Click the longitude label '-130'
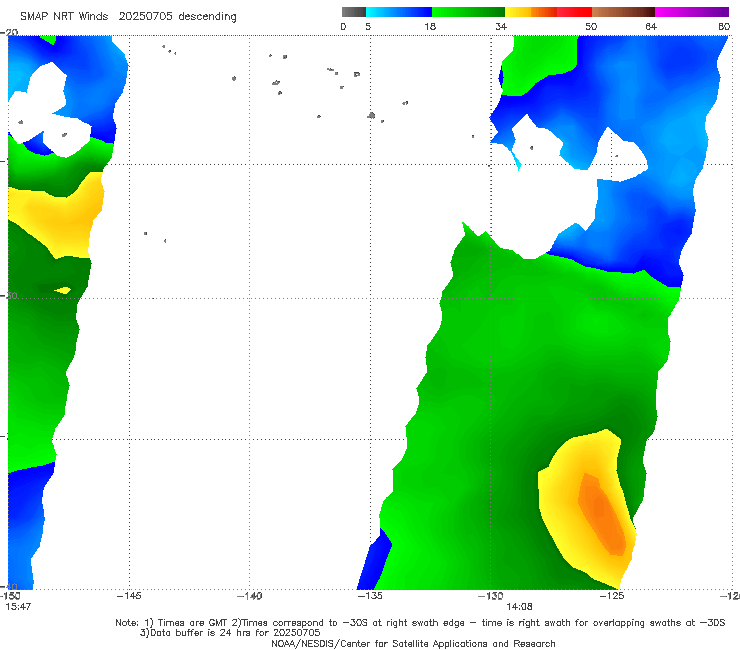Viewport: 740px width, 650px height. coord(490,596)
